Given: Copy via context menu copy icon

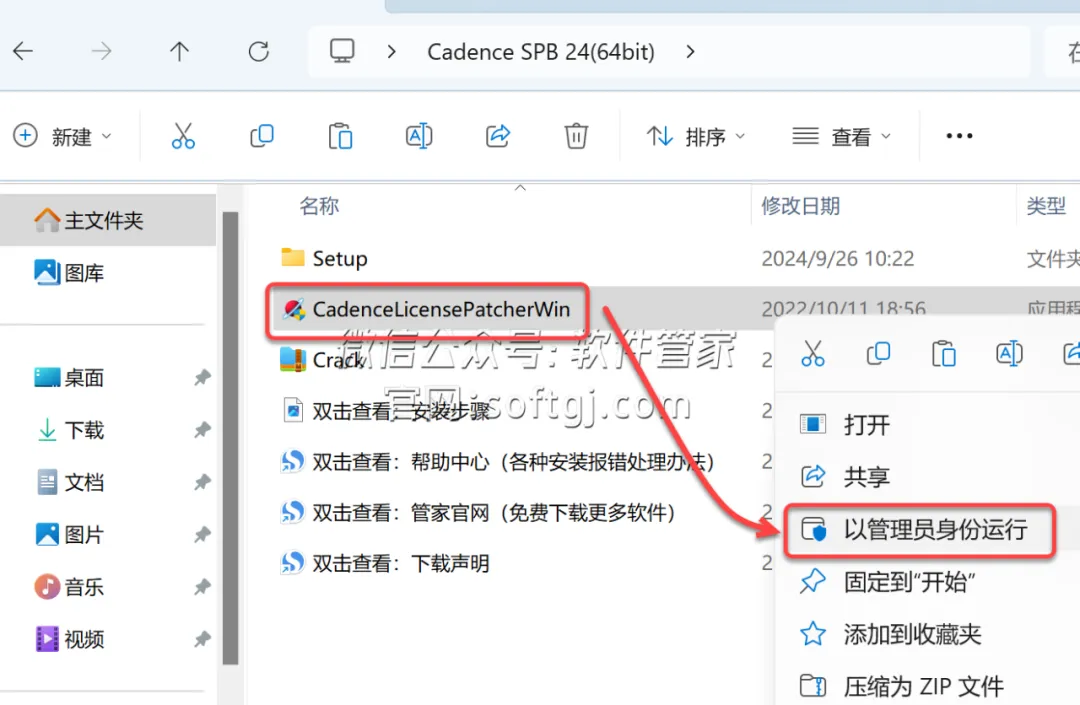Looking at the screenshot, I should 878,354.
